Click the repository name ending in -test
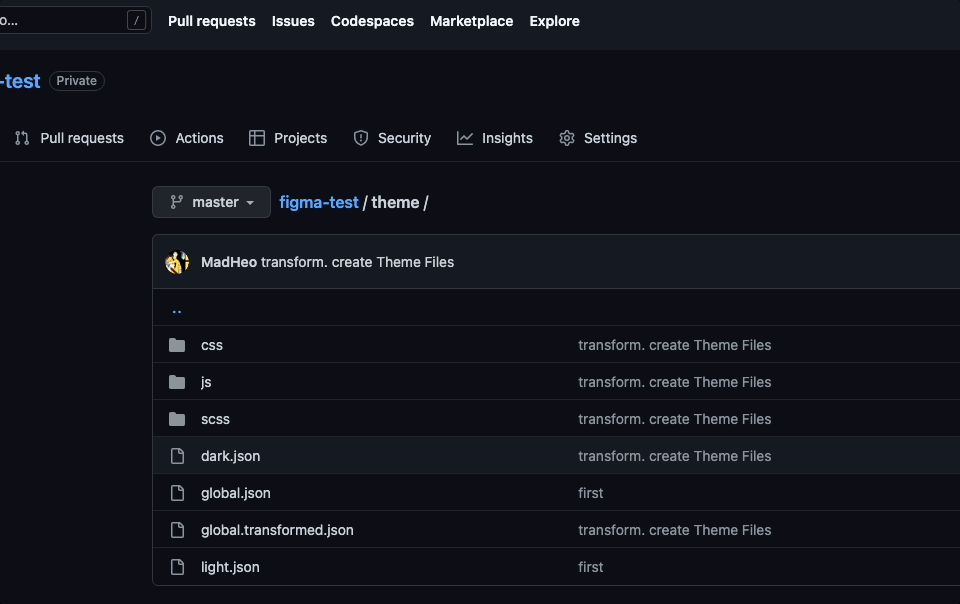The height and width of the screenshot is (604, 960). (x=20, y=81)
